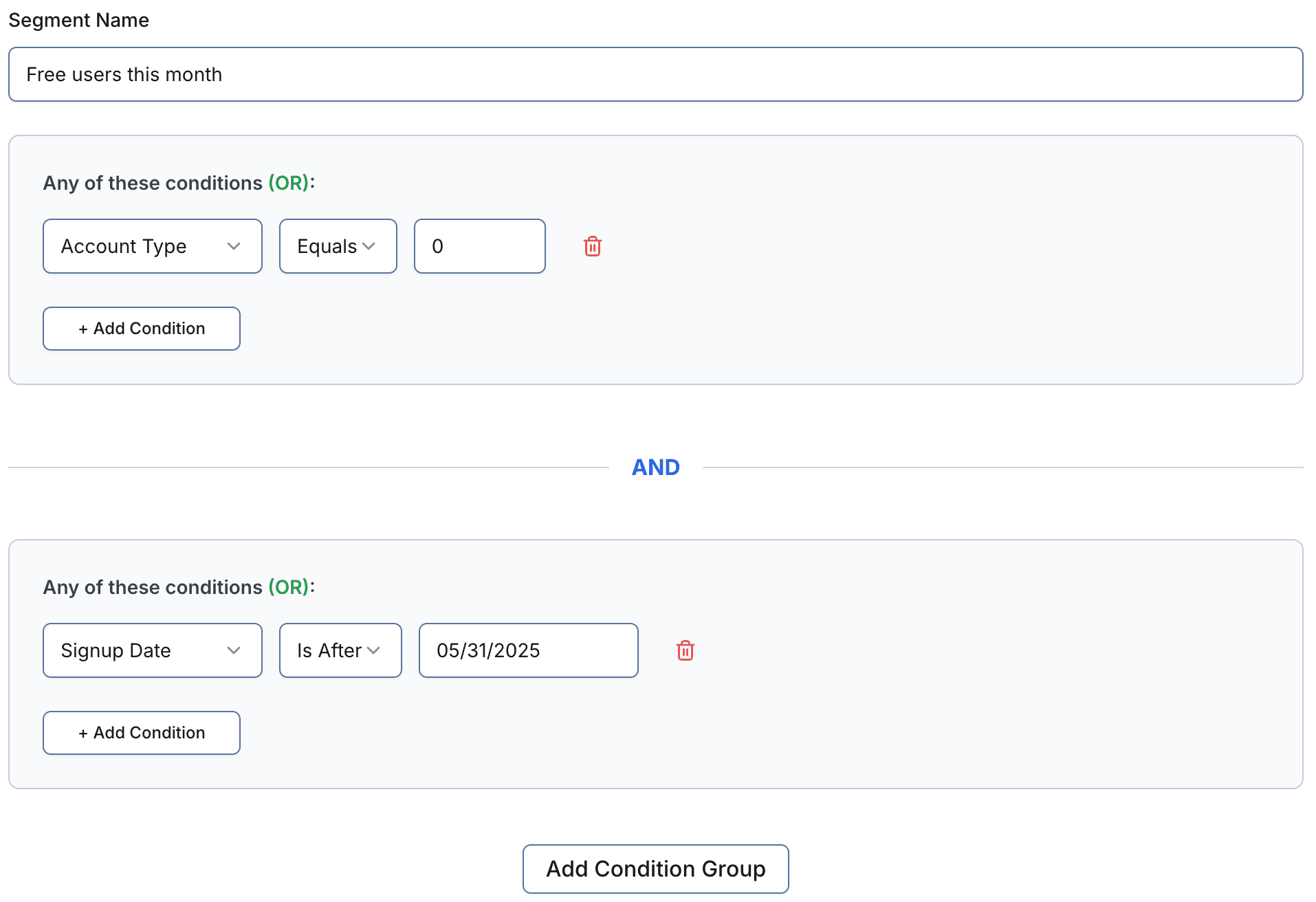The image size is (1316, 902).
Task: Click the chevron arrow beside Account Type
Action: (234, 246)
